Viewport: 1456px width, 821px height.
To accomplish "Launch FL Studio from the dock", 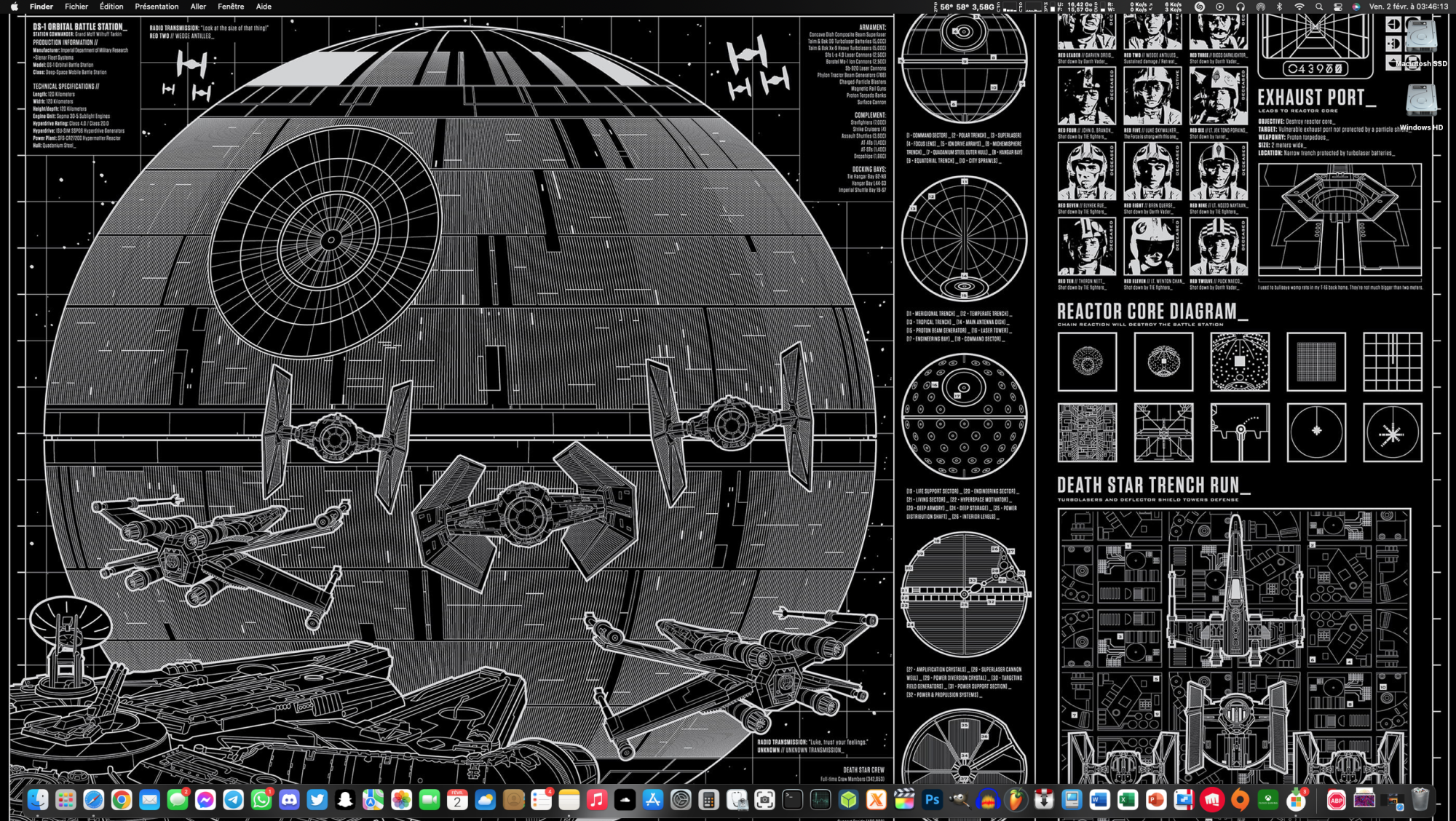I will tap(1016, 801).
